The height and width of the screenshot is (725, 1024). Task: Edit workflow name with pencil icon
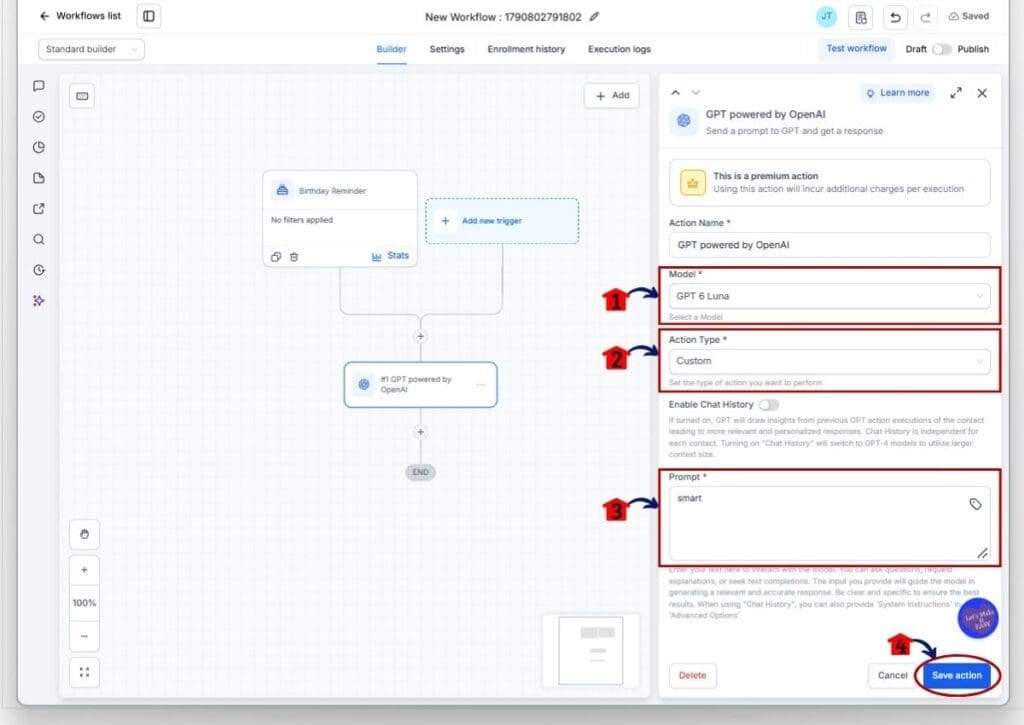pos(594,16)
